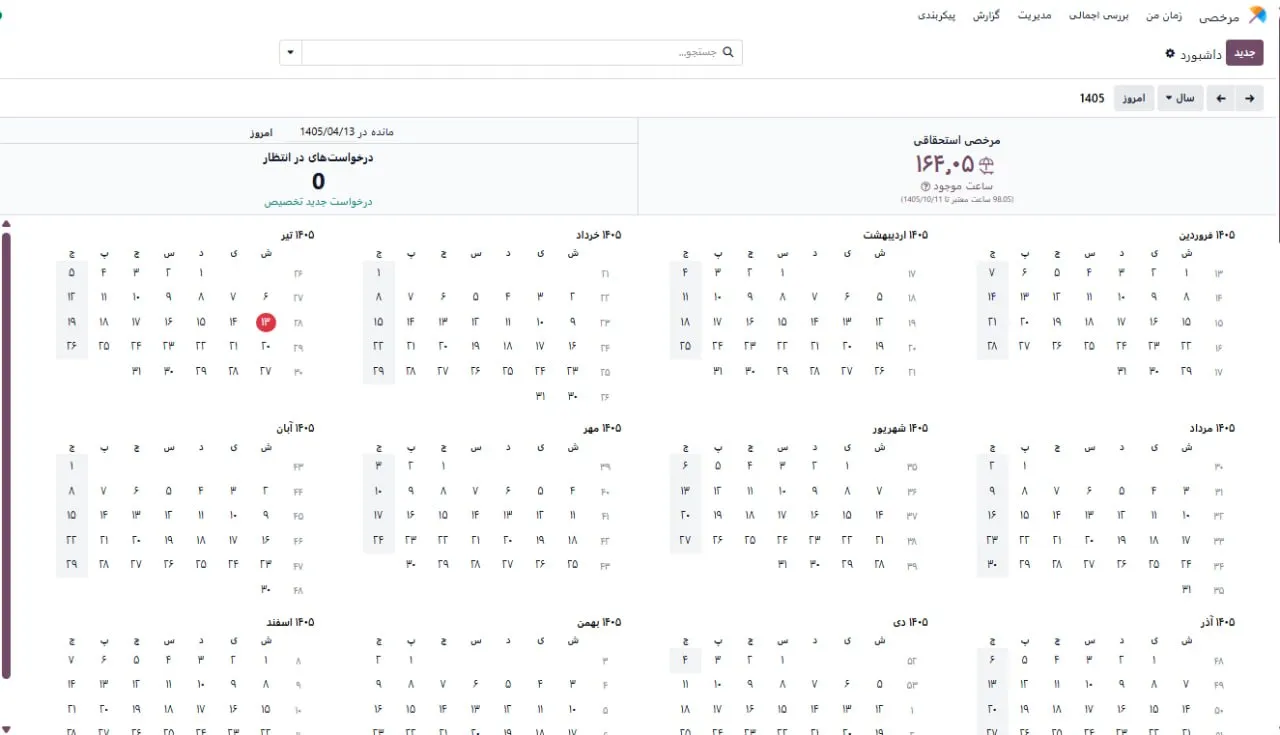Click the help question mark near ساعت موجود

click(925, 187)
